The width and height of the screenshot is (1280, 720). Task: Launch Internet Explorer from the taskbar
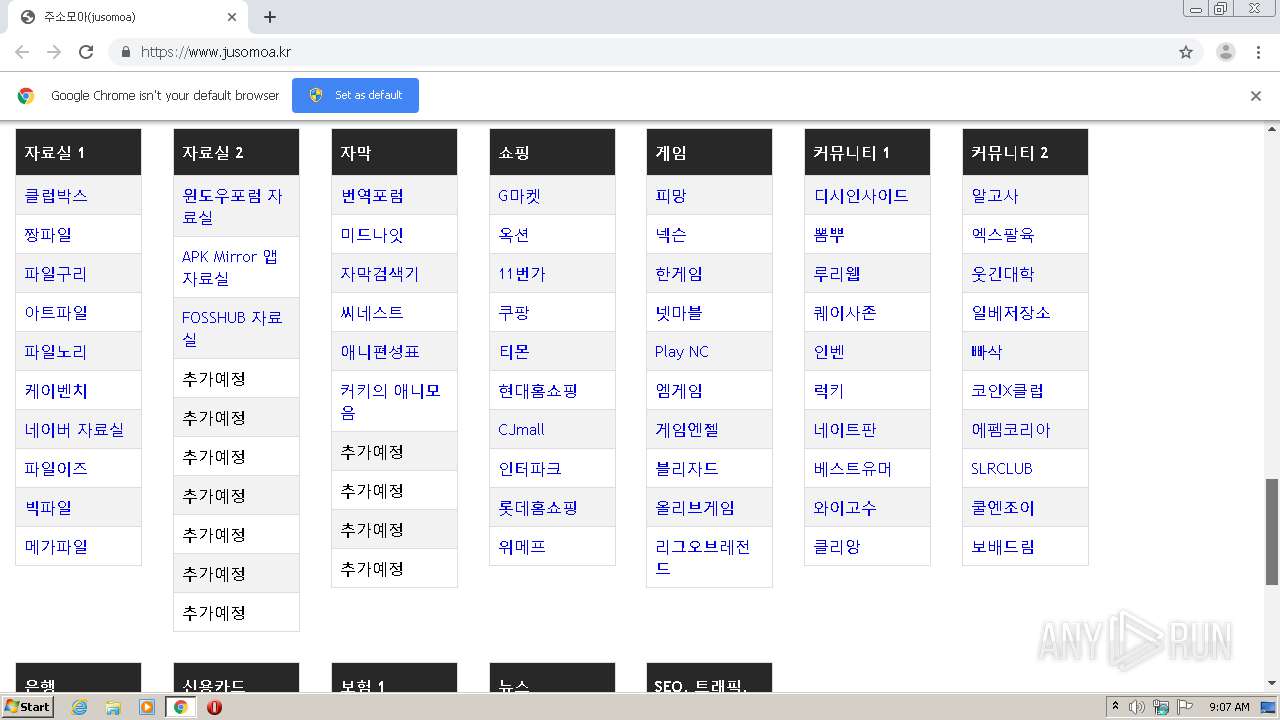click(x=79, y=707)
